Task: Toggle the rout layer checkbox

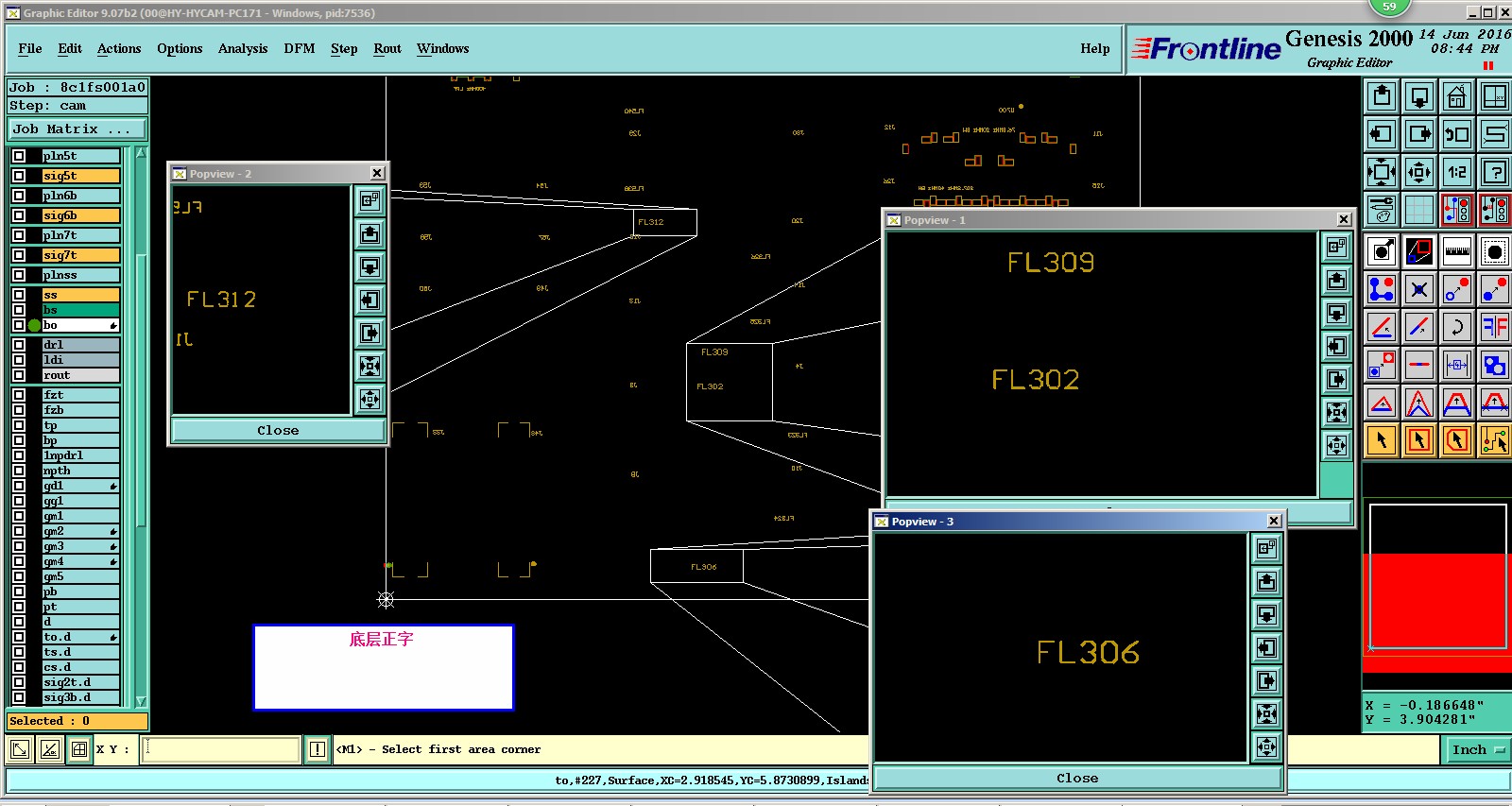Action: pos(19,375)
